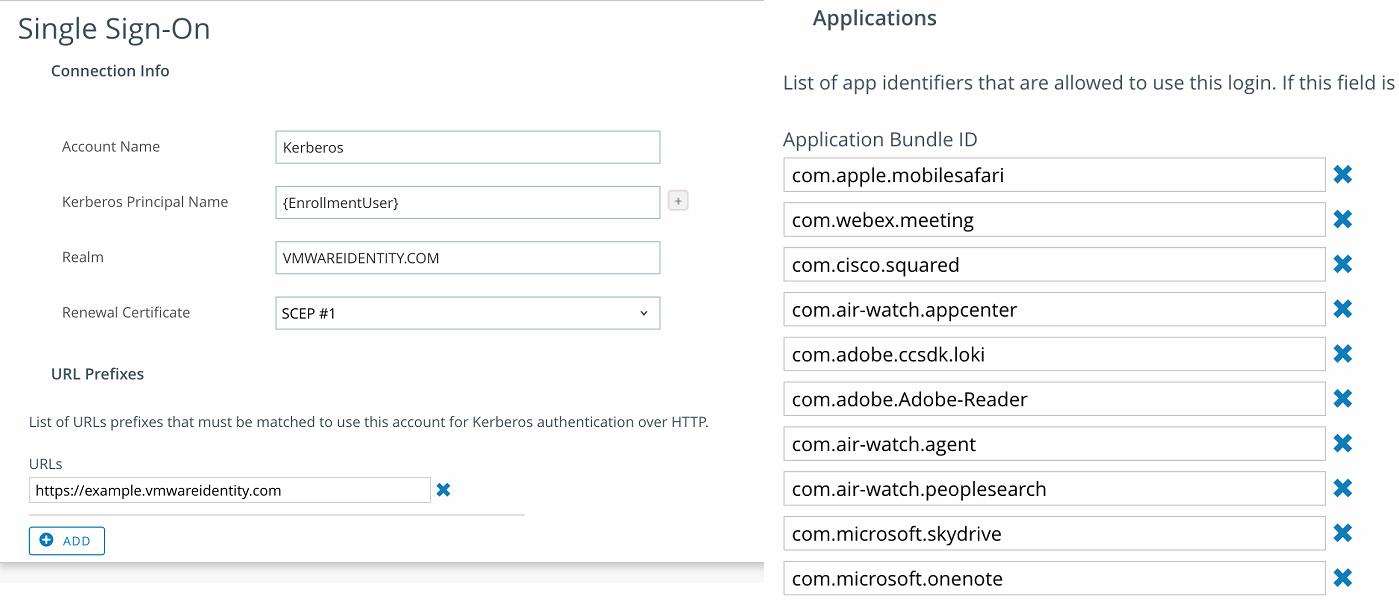Viewport: 1399px width, 602px height.
Task: Click the URL field with https://example.vmwareidentity.com
Action: [x=230, y=491]
